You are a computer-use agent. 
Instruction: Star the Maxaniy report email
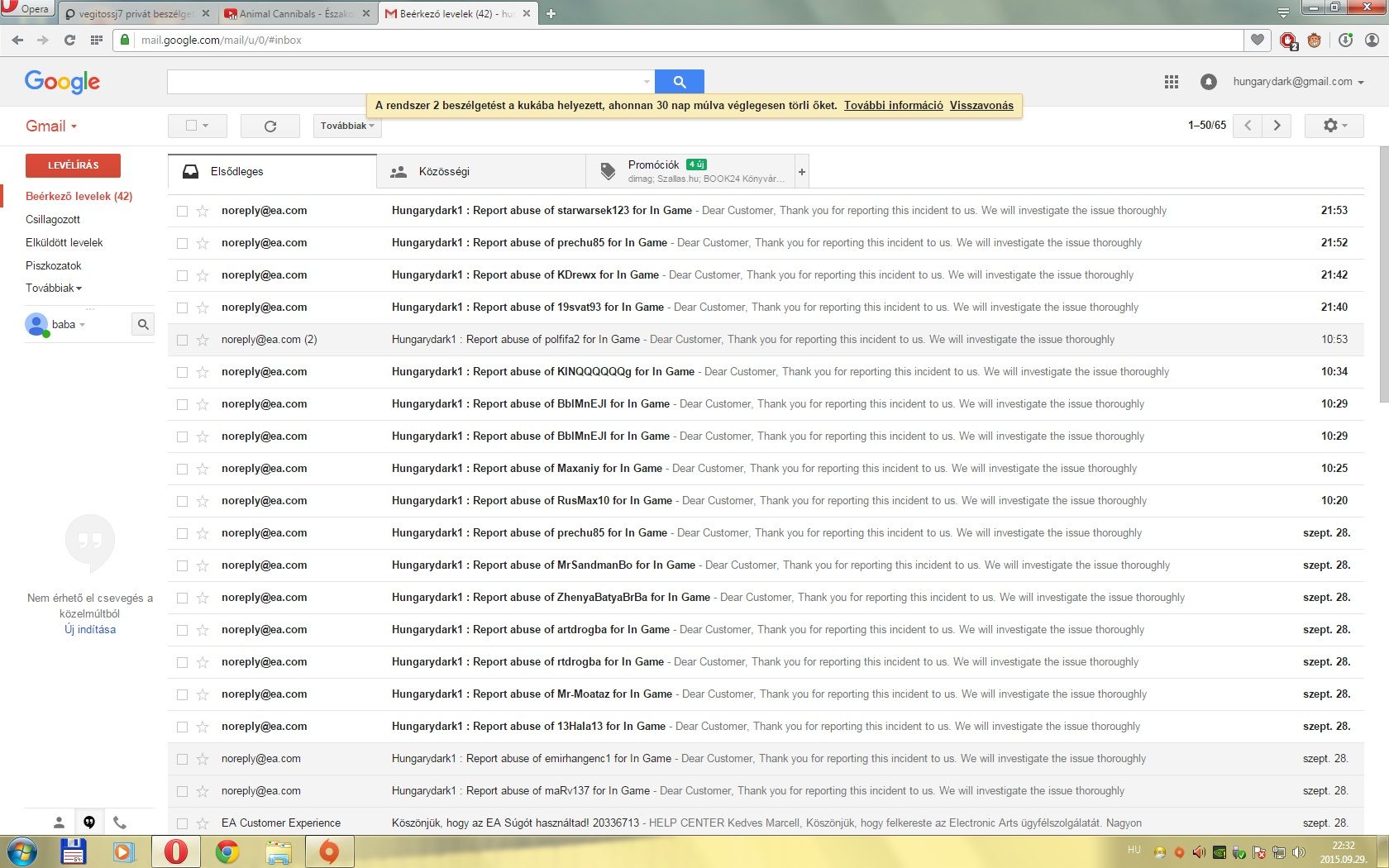tap(203, 469)
